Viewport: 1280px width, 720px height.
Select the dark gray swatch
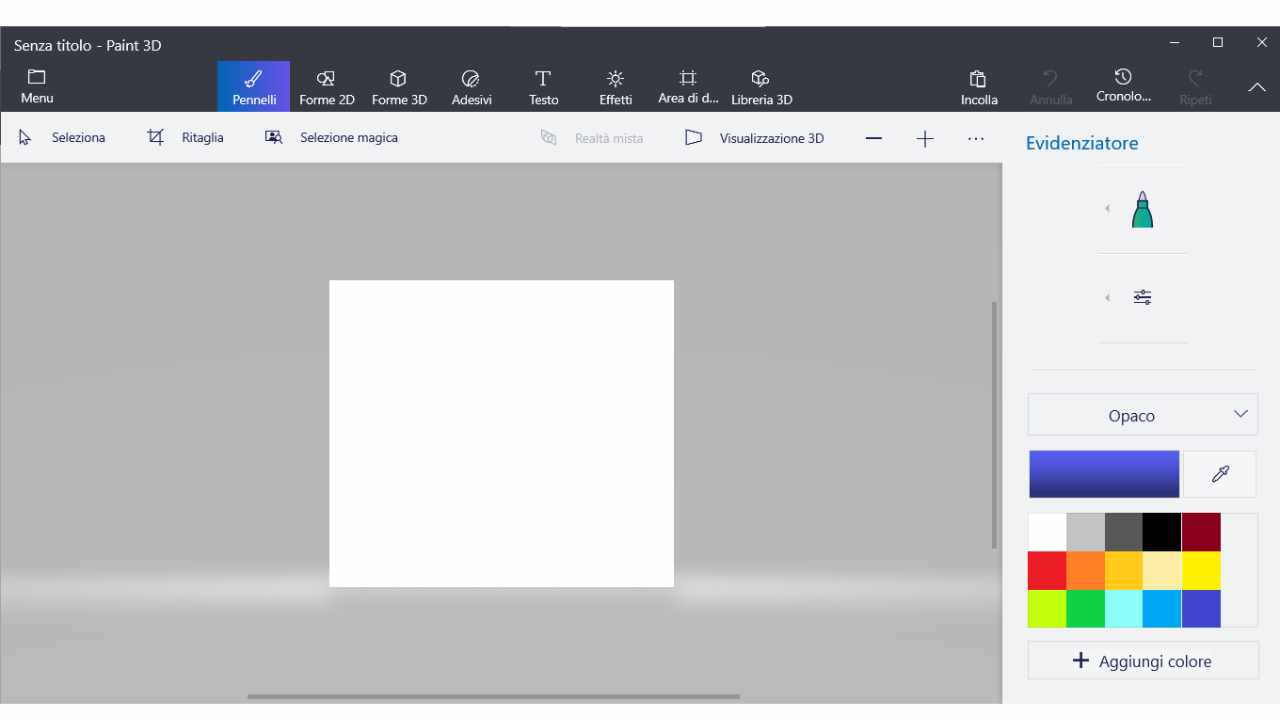pyautogui.click(x=1124, y=532)
